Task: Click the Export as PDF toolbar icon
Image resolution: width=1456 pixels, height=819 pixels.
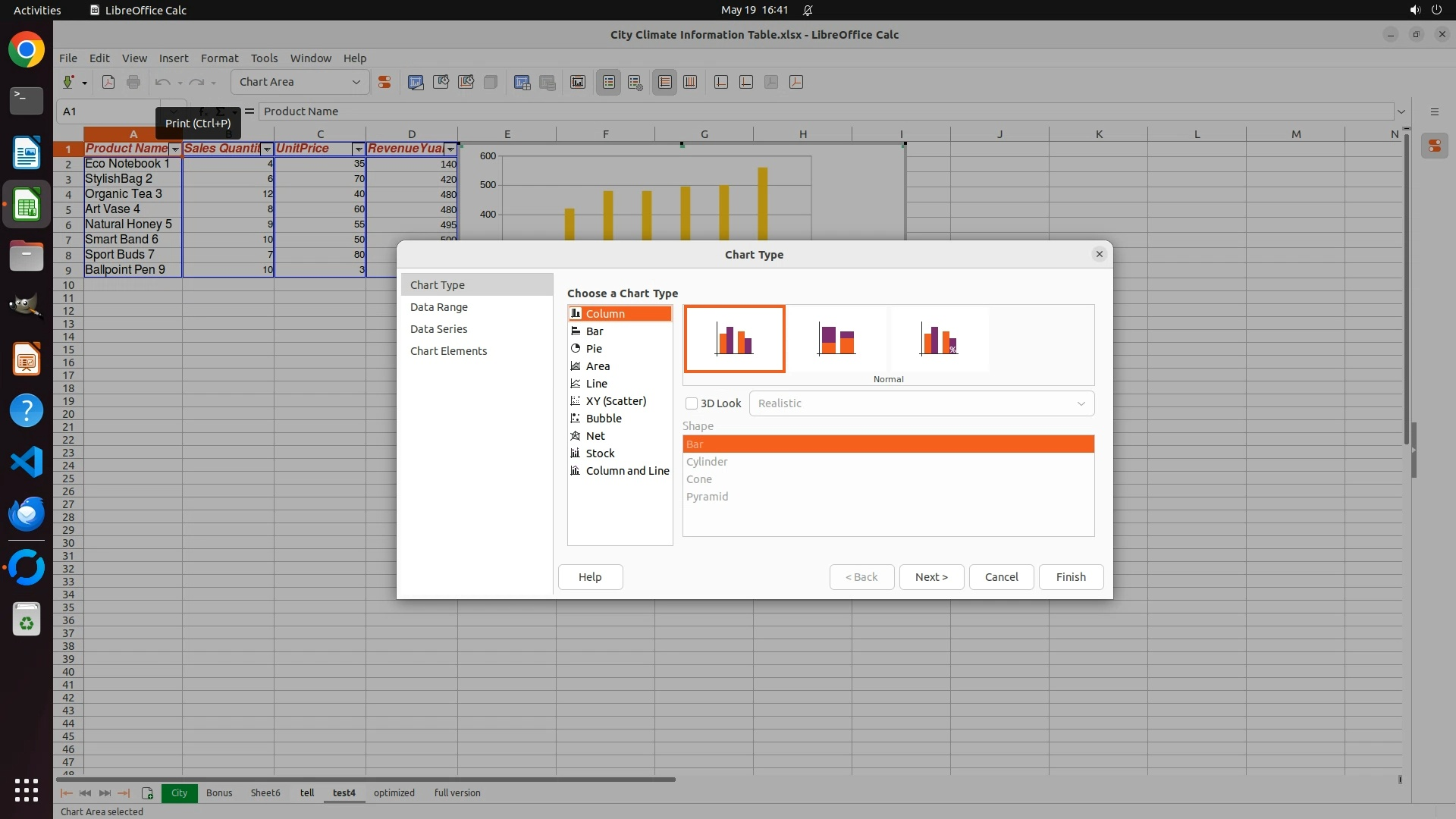Action: pos(108,82)
